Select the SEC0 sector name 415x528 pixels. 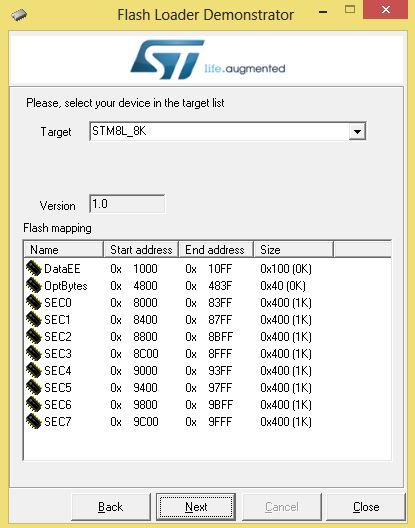pos(58,303)
